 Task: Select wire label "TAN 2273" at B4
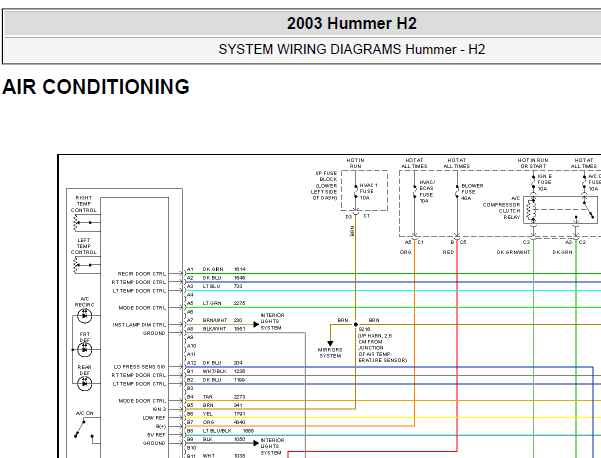click(224, 397)
